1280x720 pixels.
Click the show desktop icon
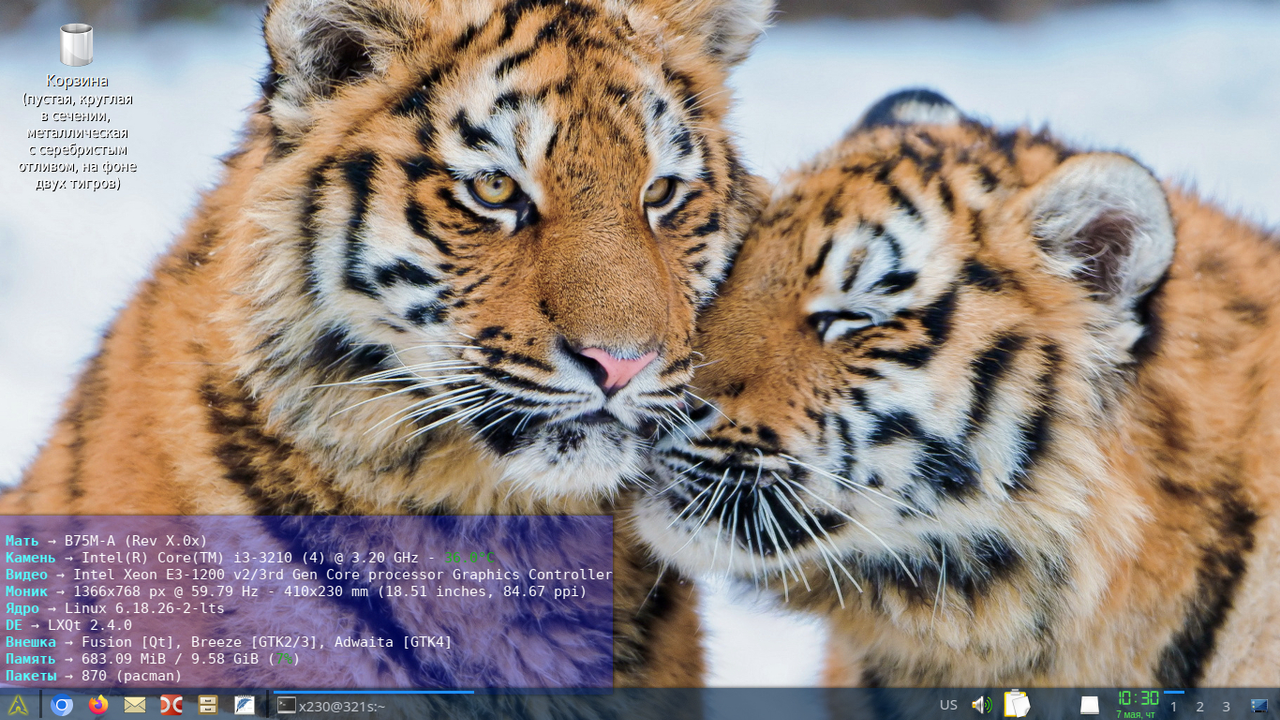point(1259,705)
